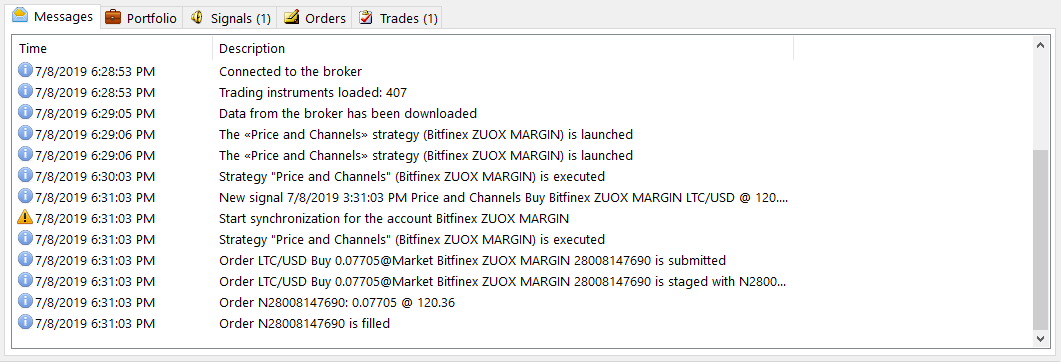Viewport: 1061px width, 362px height.
Task: Click info icon on Order N28008147690 is filled row
Action: click(x=25, y=323)
